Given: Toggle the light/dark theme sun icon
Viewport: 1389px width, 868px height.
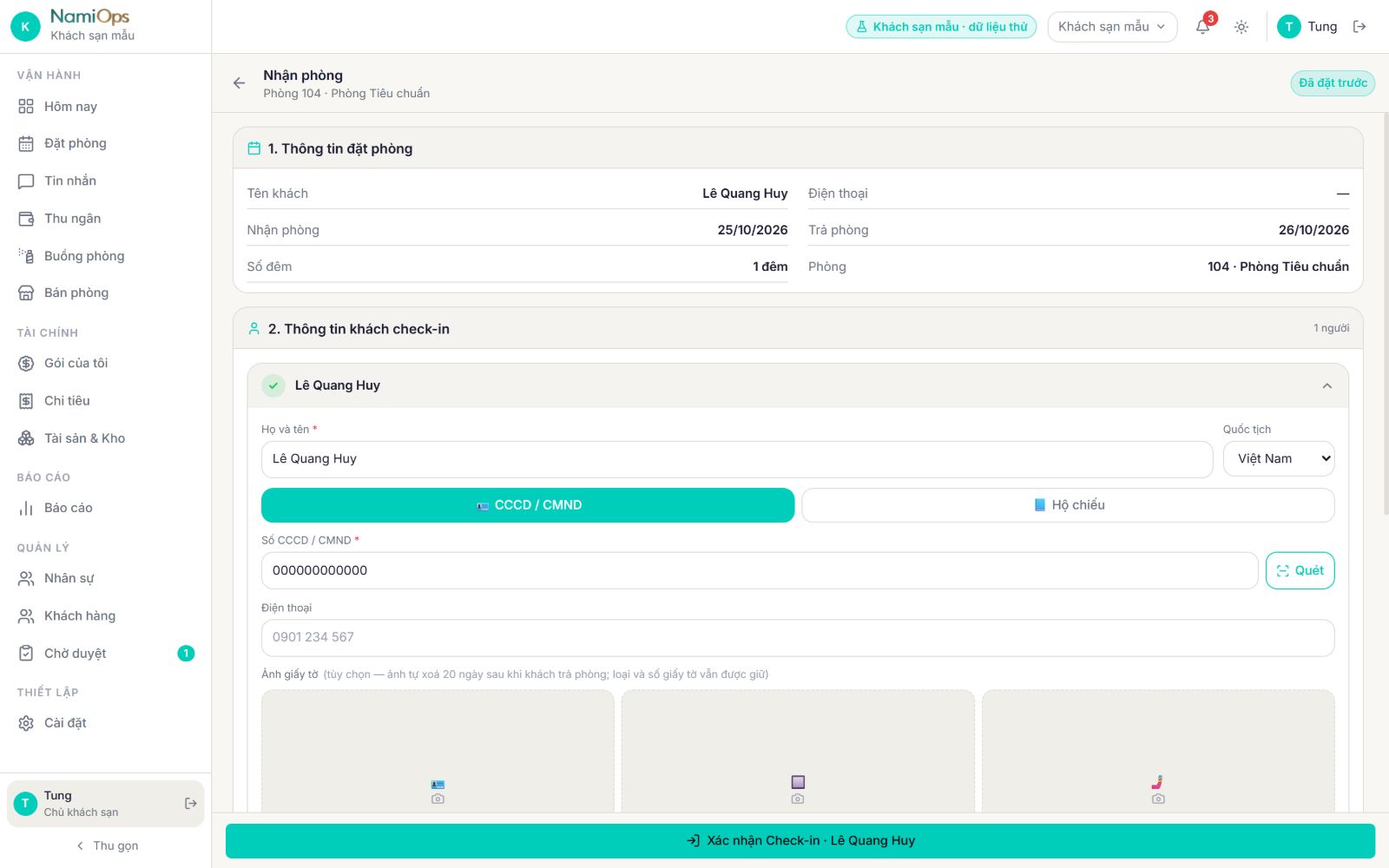Looking at the screenshot, I should point(1241,27).
